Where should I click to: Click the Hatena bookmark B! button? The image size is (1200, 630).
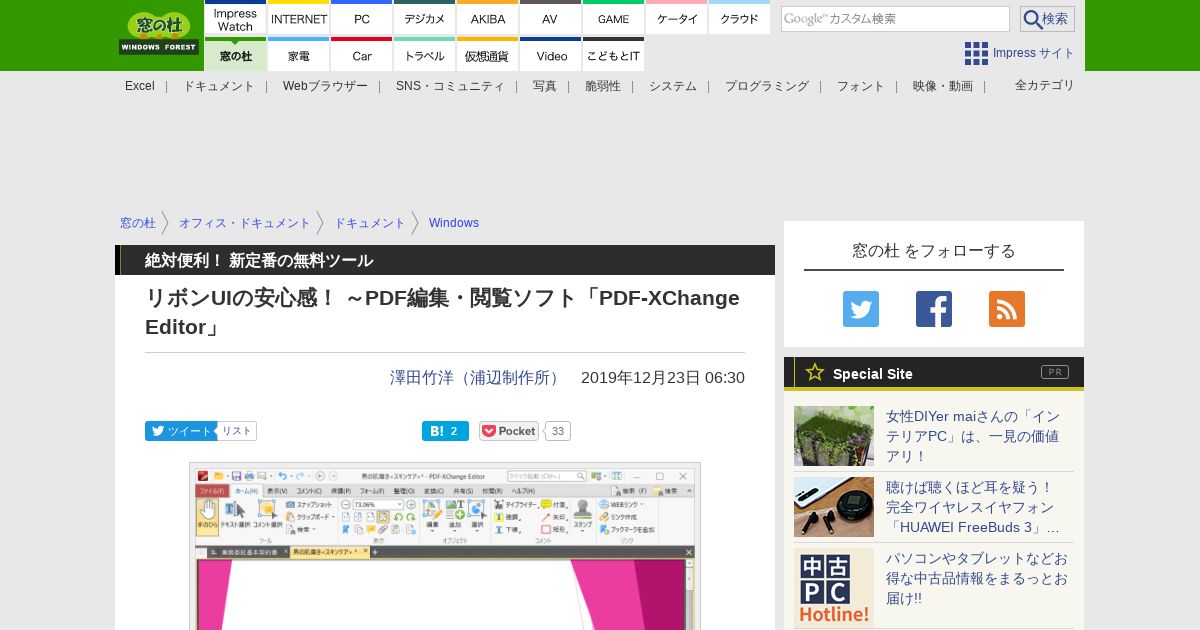(445, 431)
